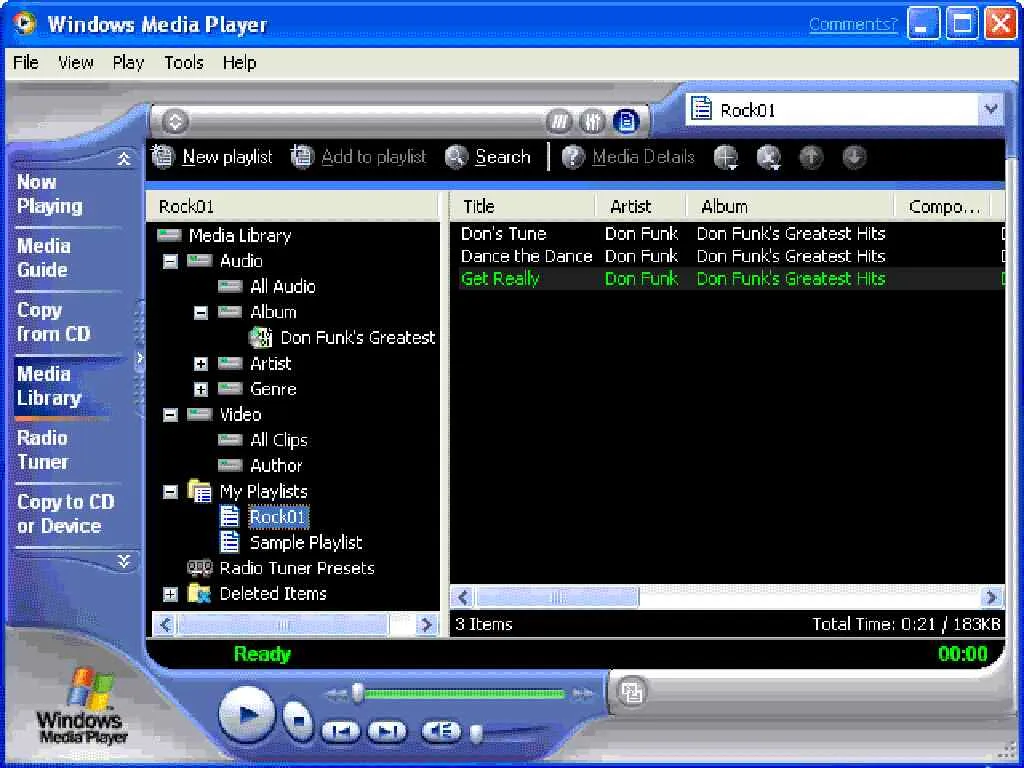This screenshot has height=768, width=1024.
Task: Click the Media Details question icon
Action: [573, 157]
